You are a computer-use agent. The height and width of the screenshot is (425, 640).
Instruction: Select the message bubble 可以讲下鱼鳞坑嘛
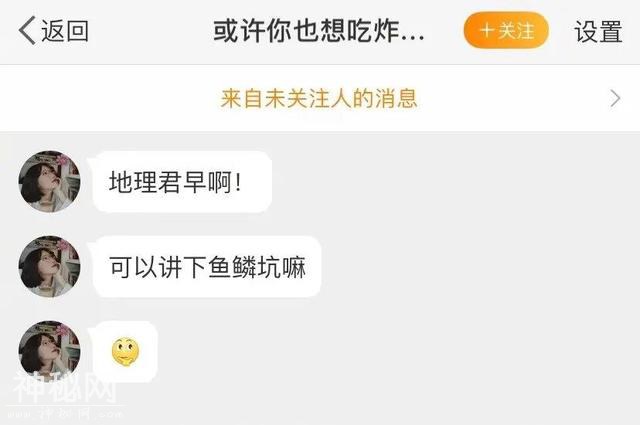coord(207,267)
